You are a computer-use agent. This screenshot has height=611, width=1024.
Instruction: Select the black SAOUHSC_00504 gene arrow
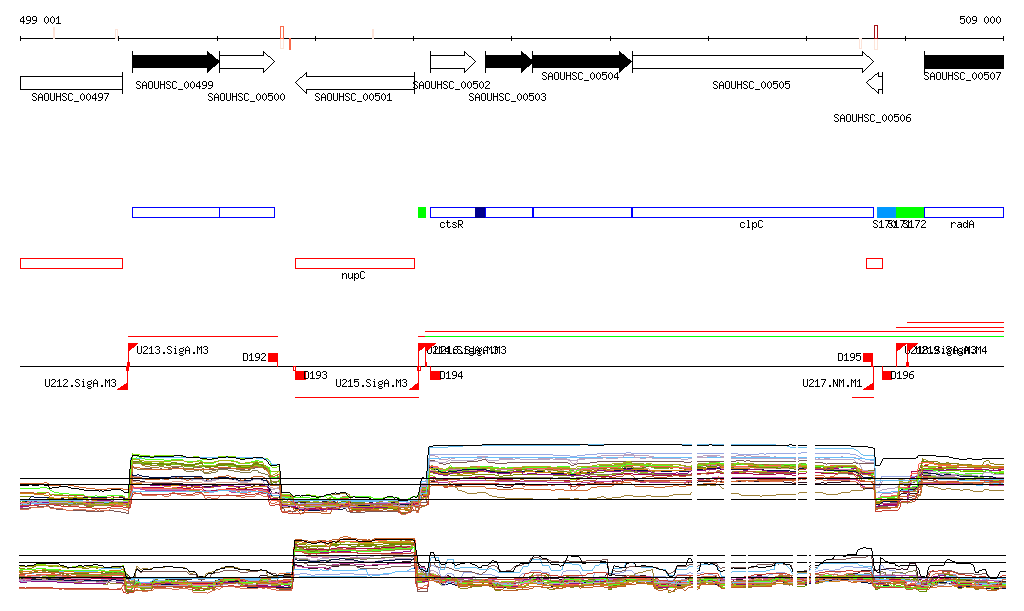[x=580, y=62]
